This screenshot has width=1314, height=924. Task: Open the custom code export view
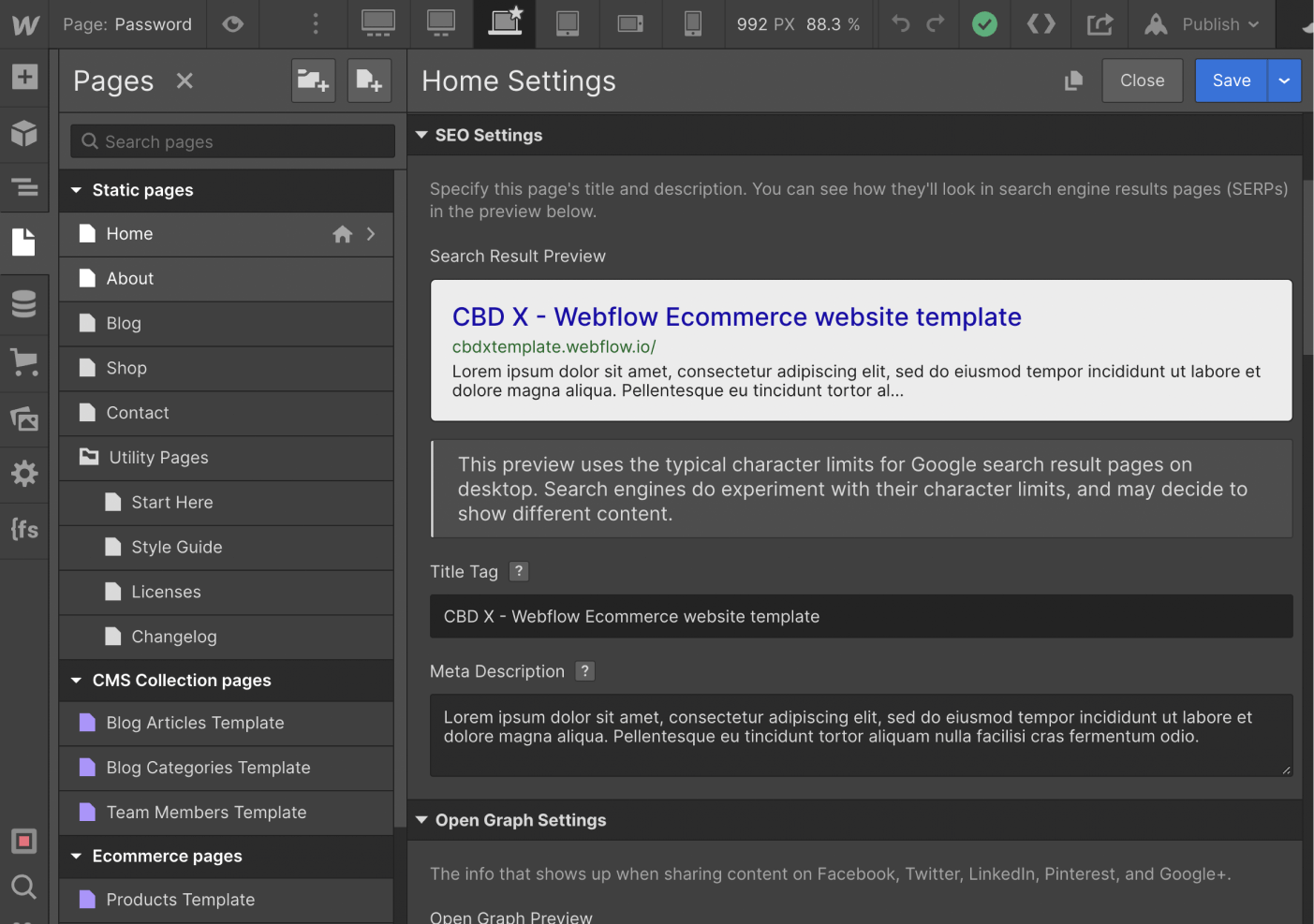[1041, 24]
